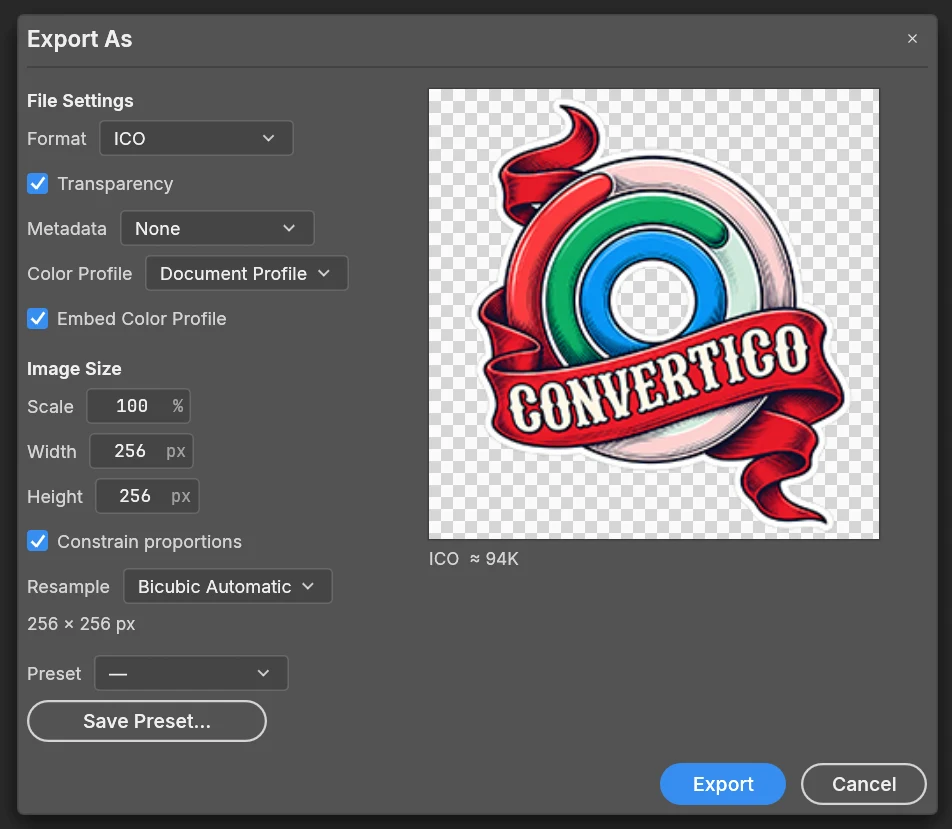This screenshot has width=952, height=829.
Task: Uncheck the Transparency checkbox
Action: pyautogui.click(x=38, y=183)
